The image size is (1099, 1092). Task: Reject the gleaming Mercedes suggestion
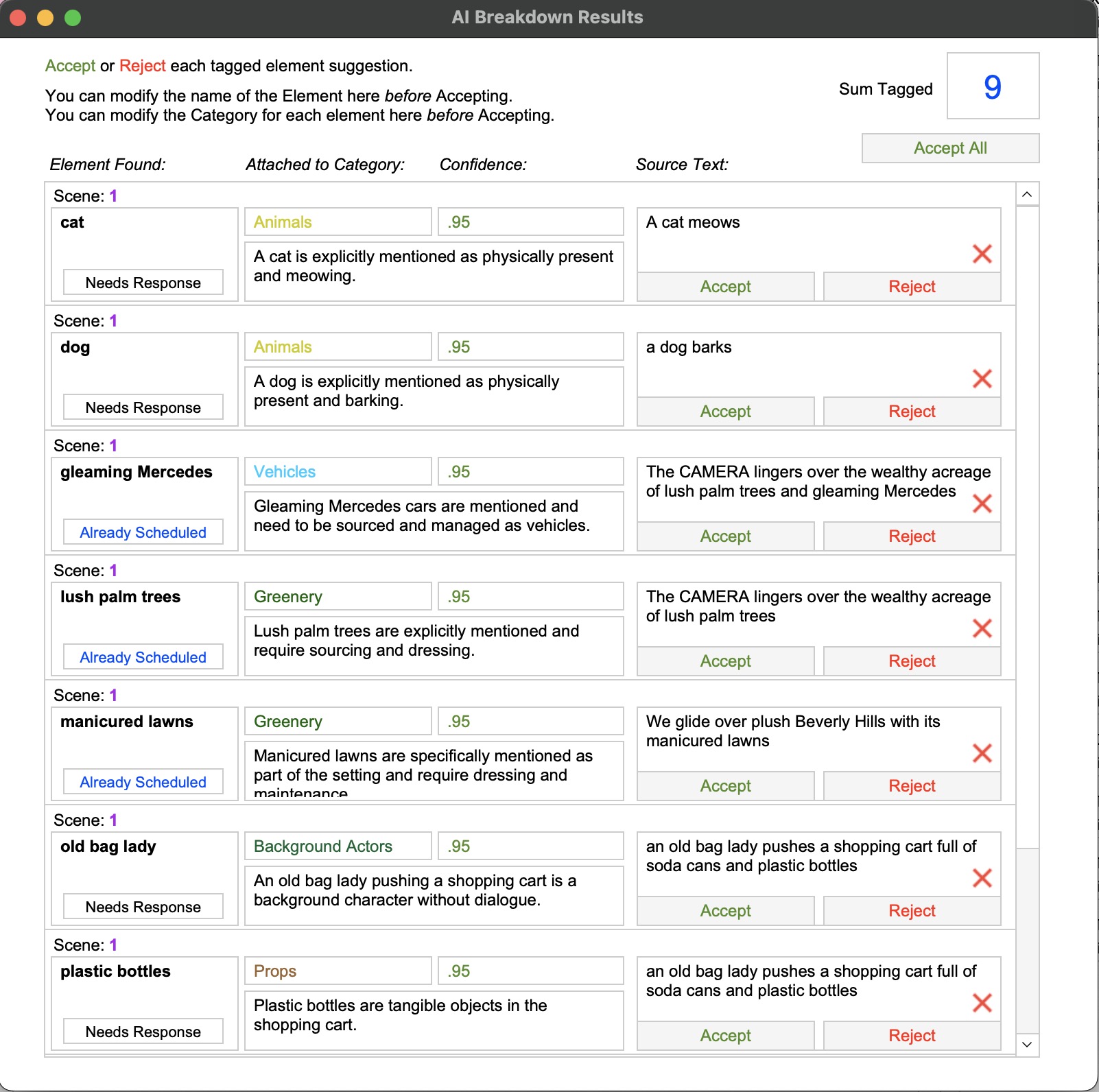[x=912, y=536]
